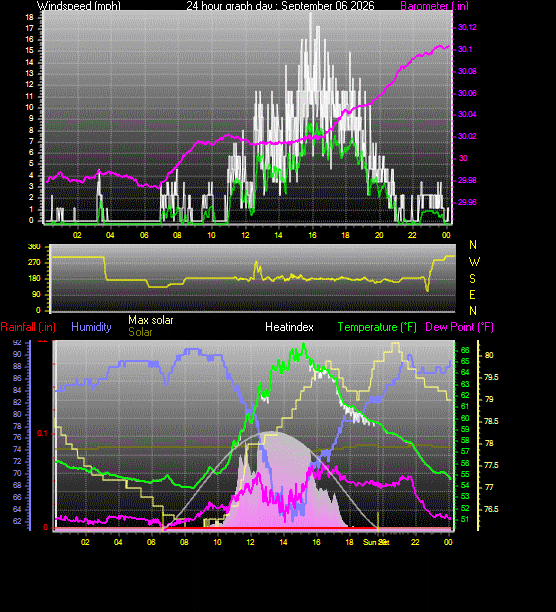
Task: Click humidity axis value 82
Action: coord(17,402)
